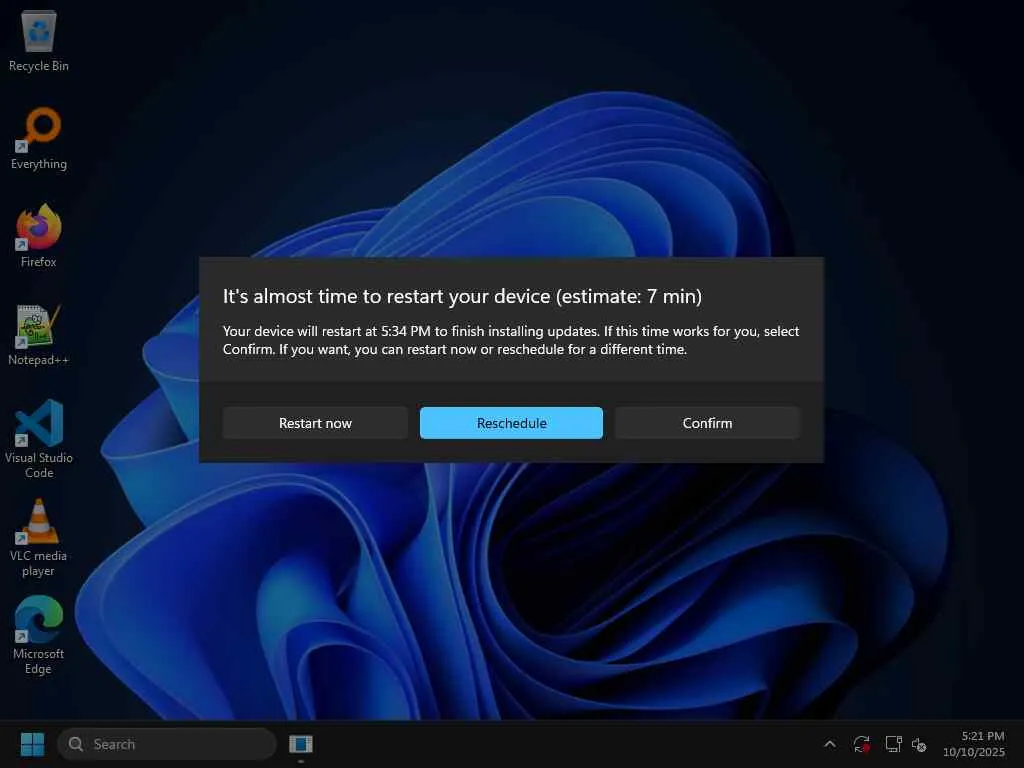
Task: Confirm the 5:34 PM restart time
Action: [x=707, y=423]
